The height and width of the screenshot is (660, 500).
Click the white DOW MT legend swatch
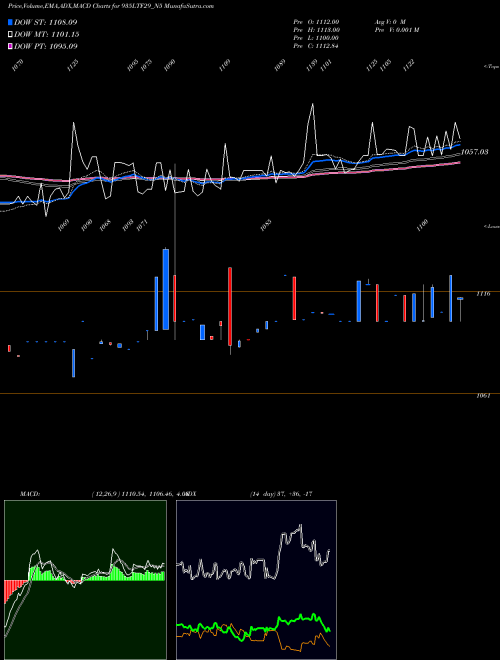tap(10, 35)
